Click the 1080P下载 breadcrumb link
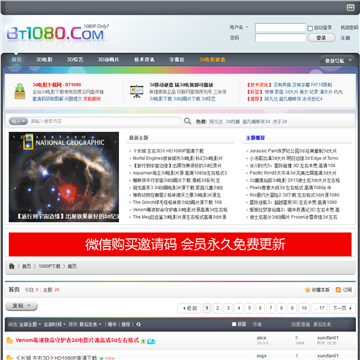This screenshot has width=360, height=360. [x=49, y=266]
